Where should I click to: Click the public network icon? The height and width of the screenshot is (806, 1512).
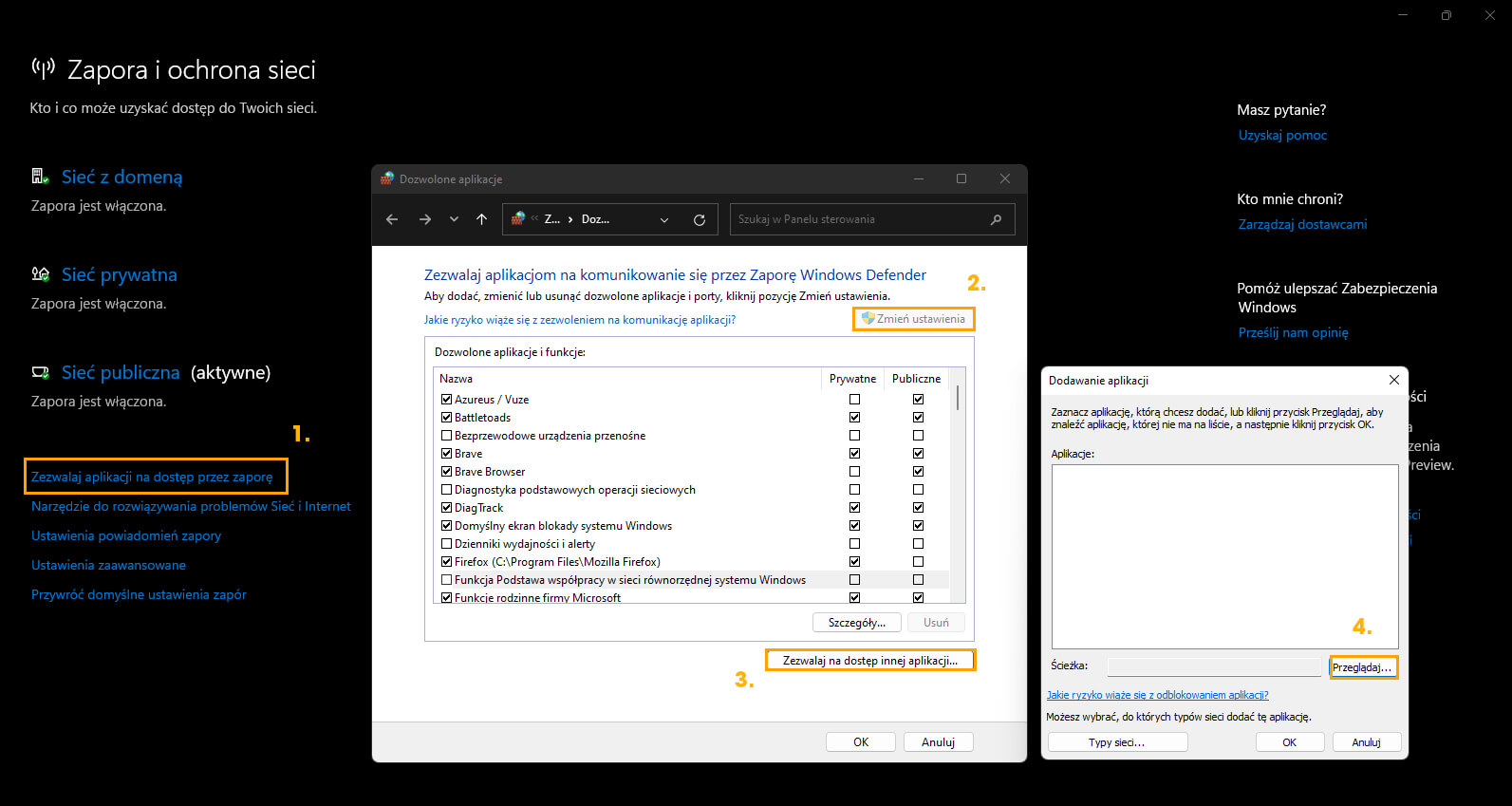40,372
